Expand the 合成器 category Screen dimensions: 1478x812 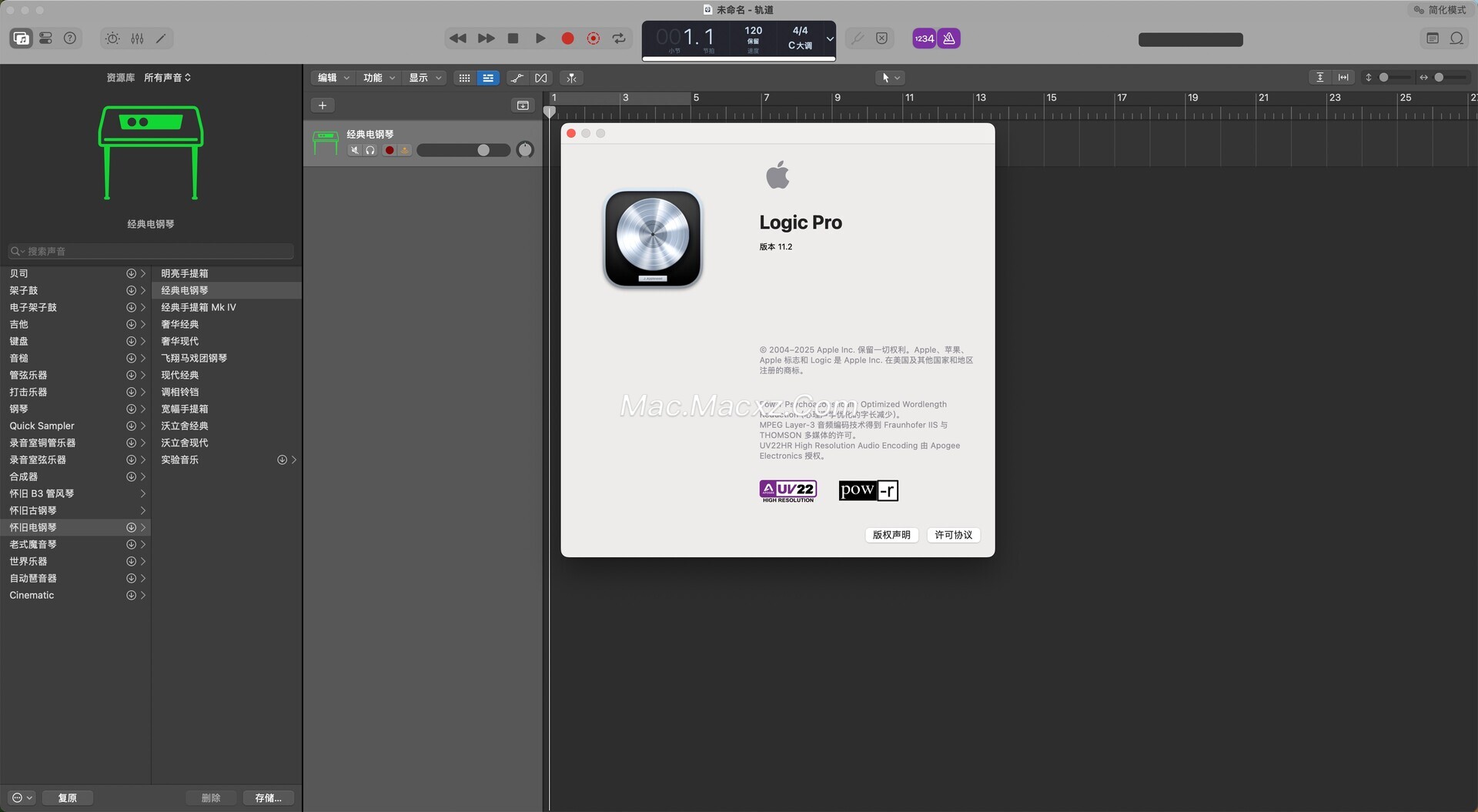(142, 476)
